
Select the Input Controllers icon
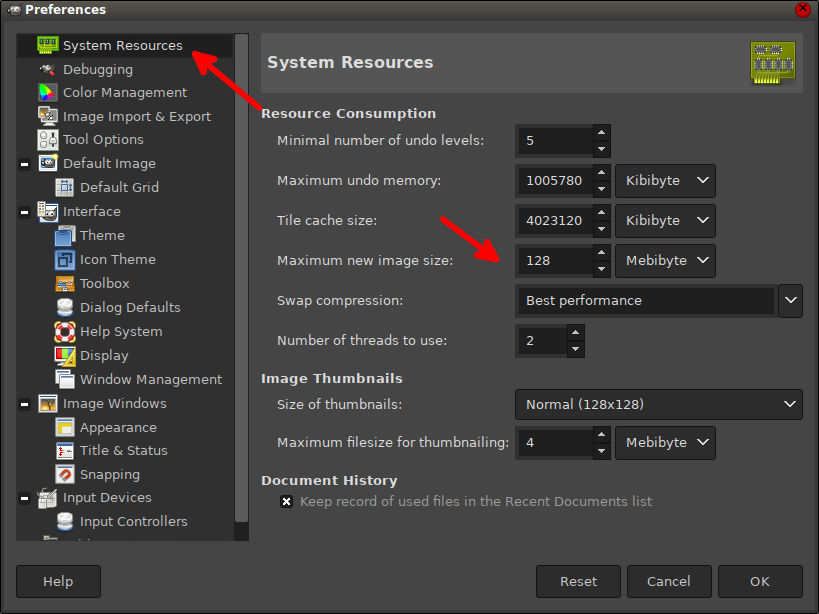click(64, 521)
